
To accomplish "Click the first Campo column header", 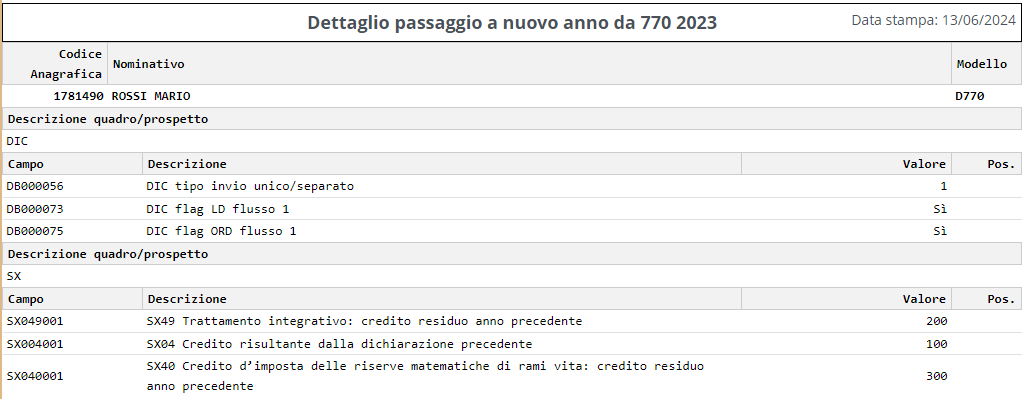I will pyautogui.click(x=26, y=164).
